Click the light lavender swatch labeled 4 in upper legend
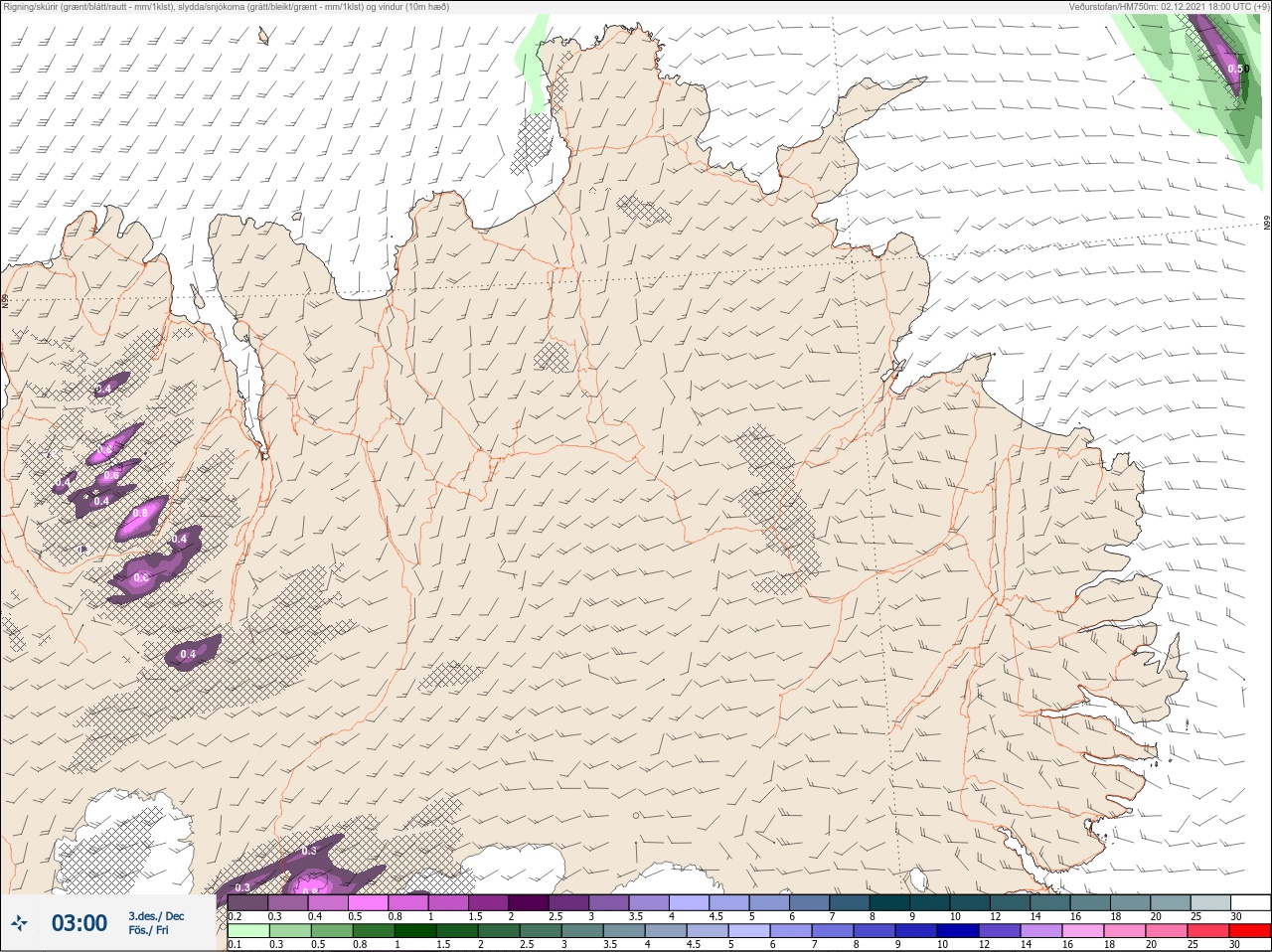1272x952 pixels. (x=690, y=902)
